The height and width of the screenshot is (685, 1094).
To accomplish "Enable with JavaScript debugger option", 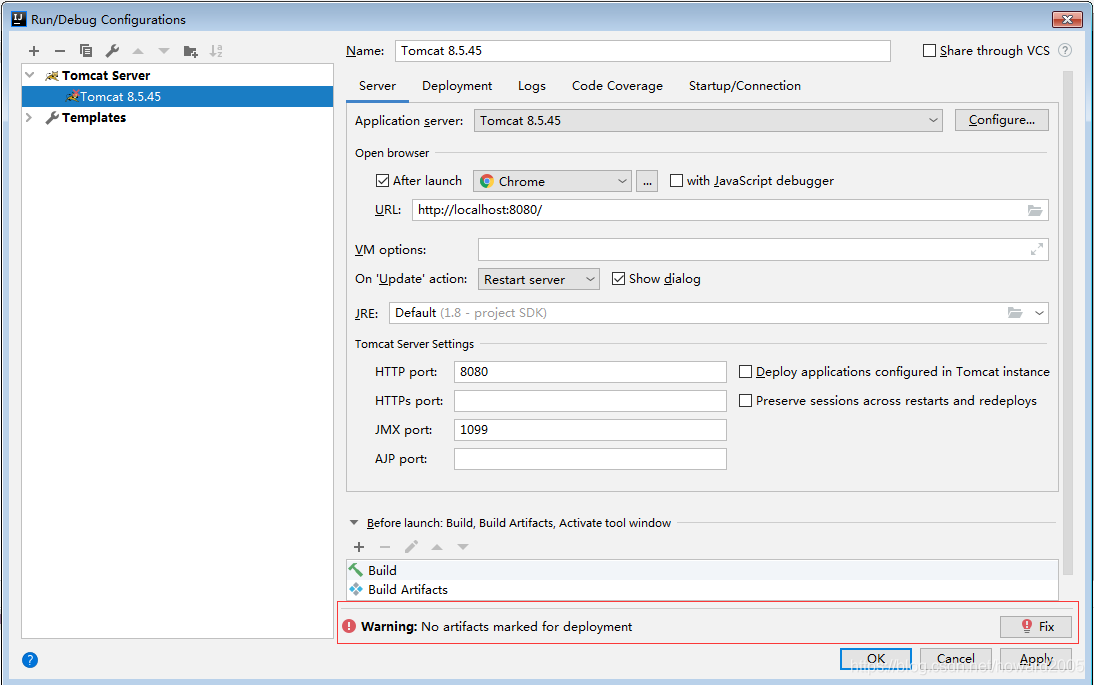I will tap(676, 181).
